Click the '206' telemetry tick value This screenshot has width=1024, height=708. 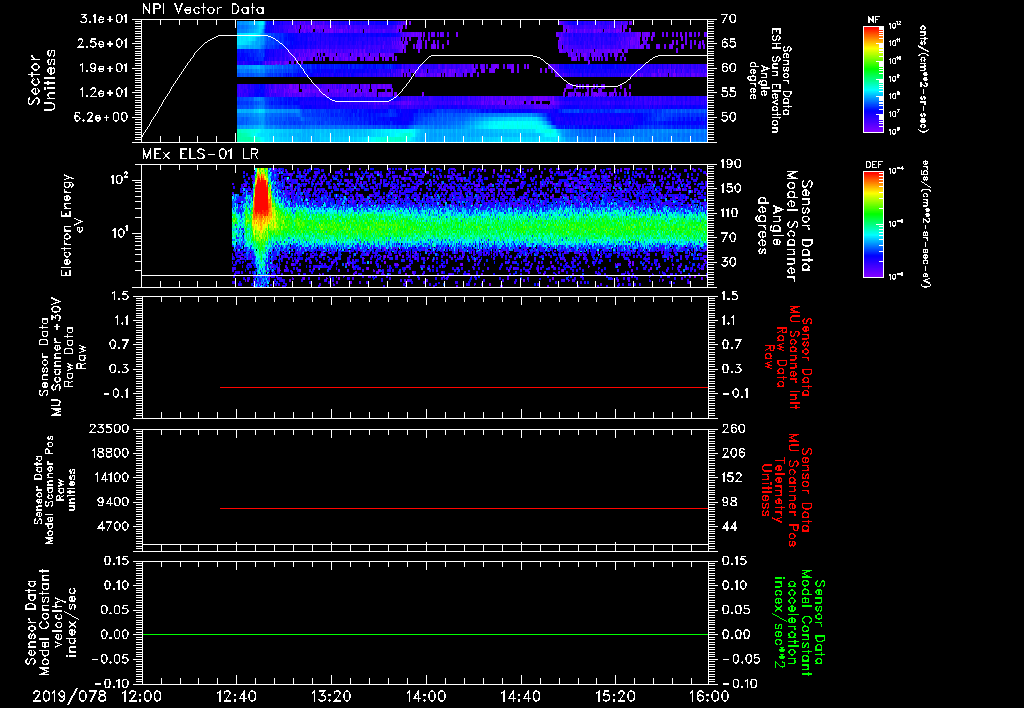(x=733, y=453)
